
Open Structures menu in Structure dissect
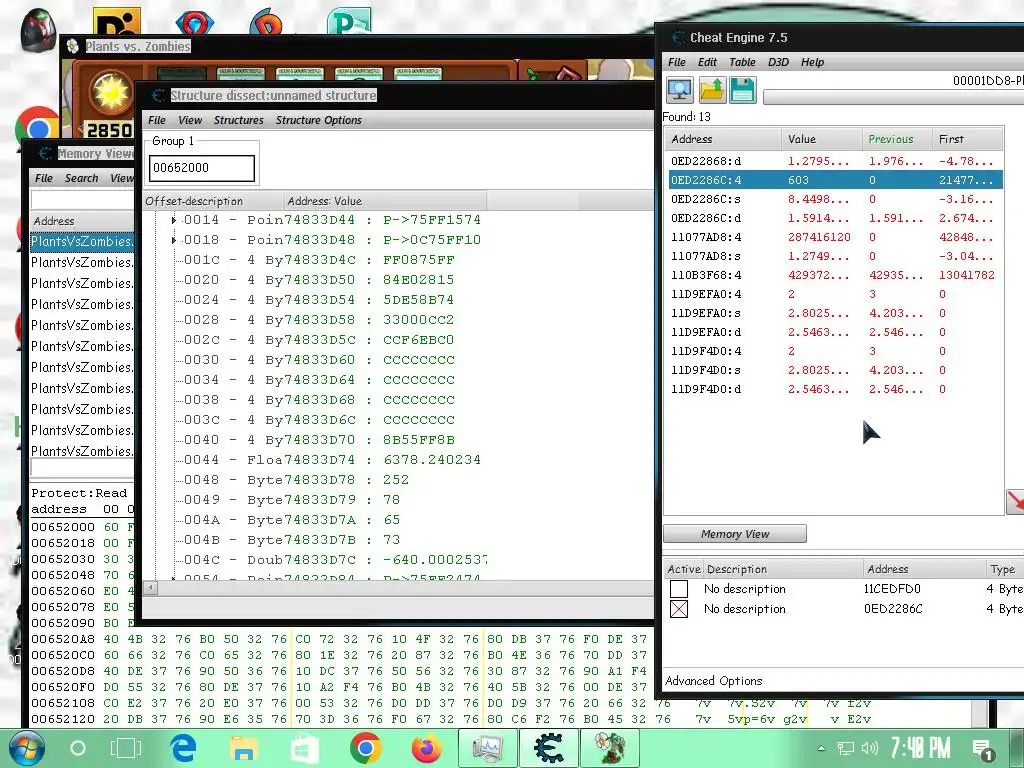click(238, 120)
